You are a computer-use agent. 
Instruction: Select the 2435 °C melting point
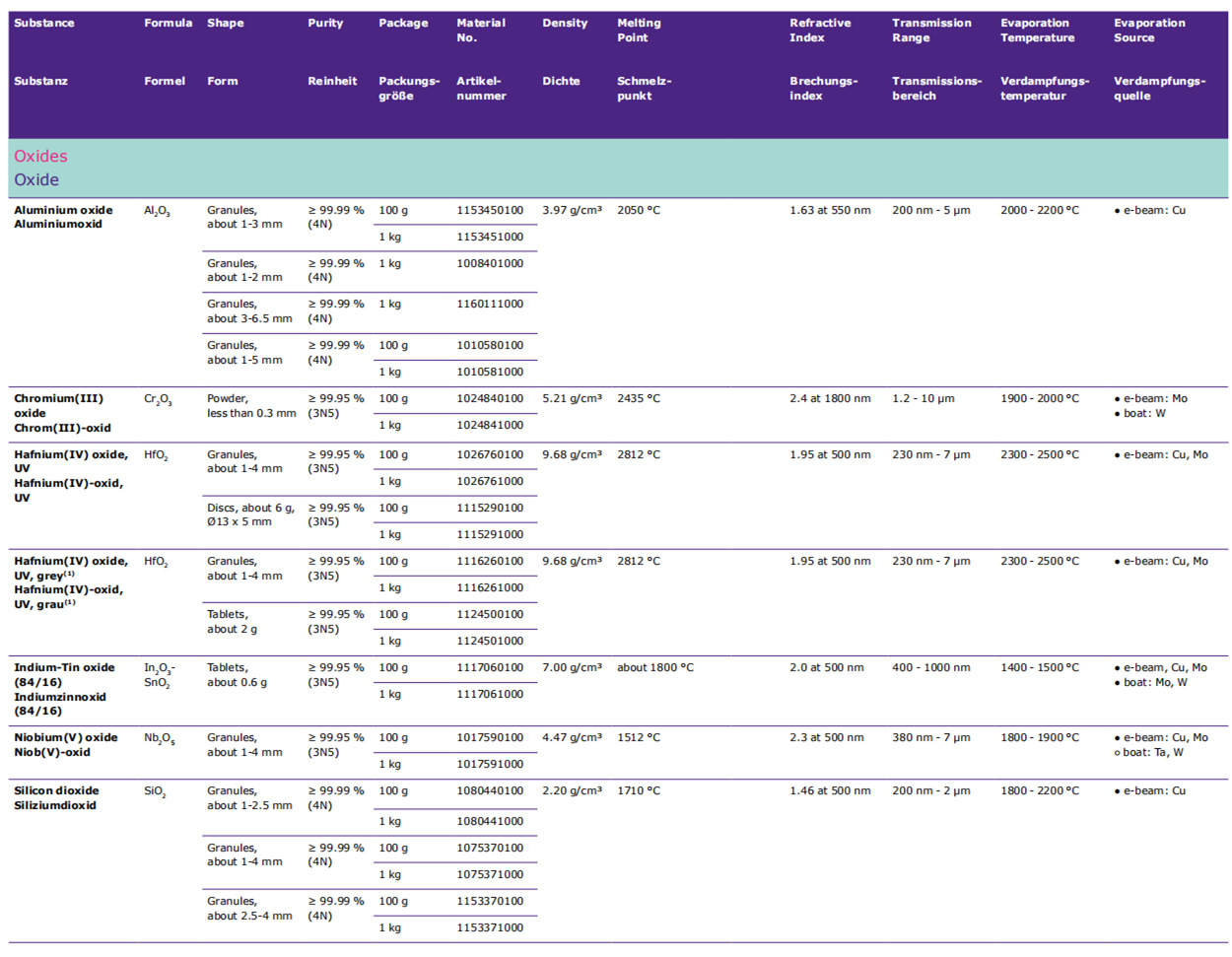point(639,398)
